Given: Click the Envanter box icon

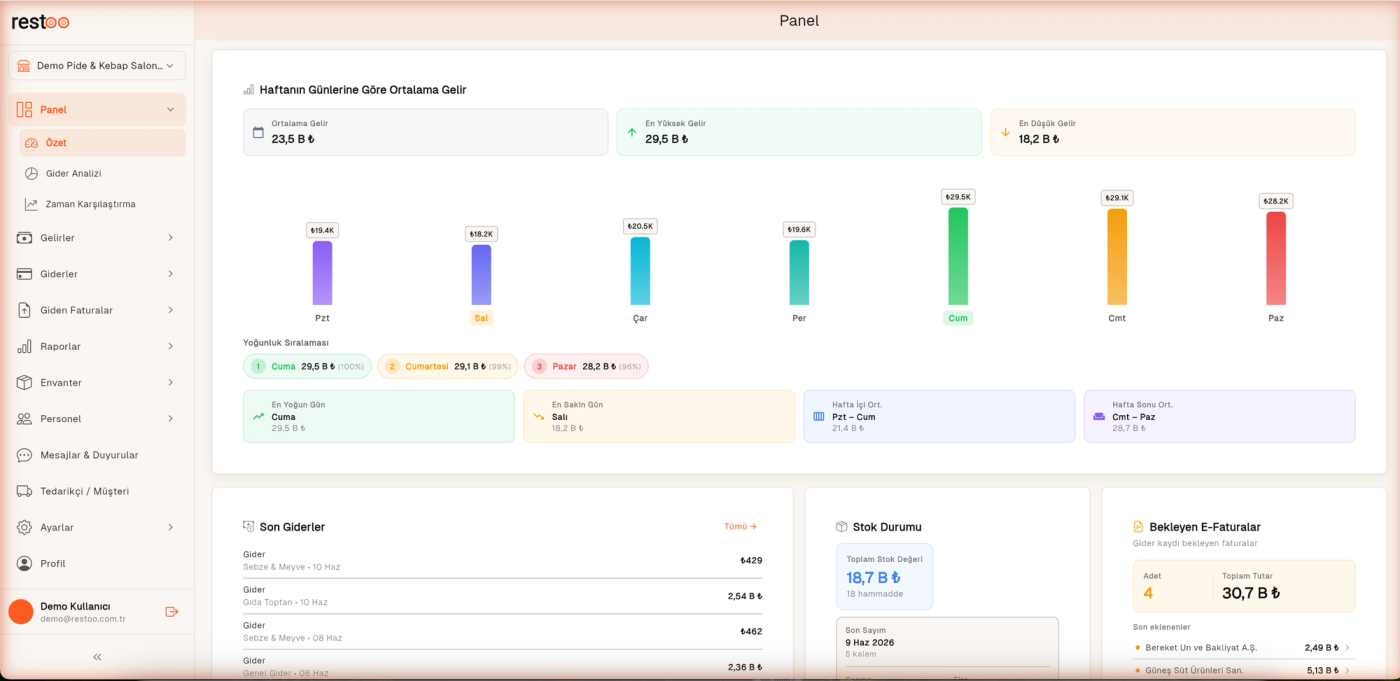Looking at the screenshot, I should [24, 382].
